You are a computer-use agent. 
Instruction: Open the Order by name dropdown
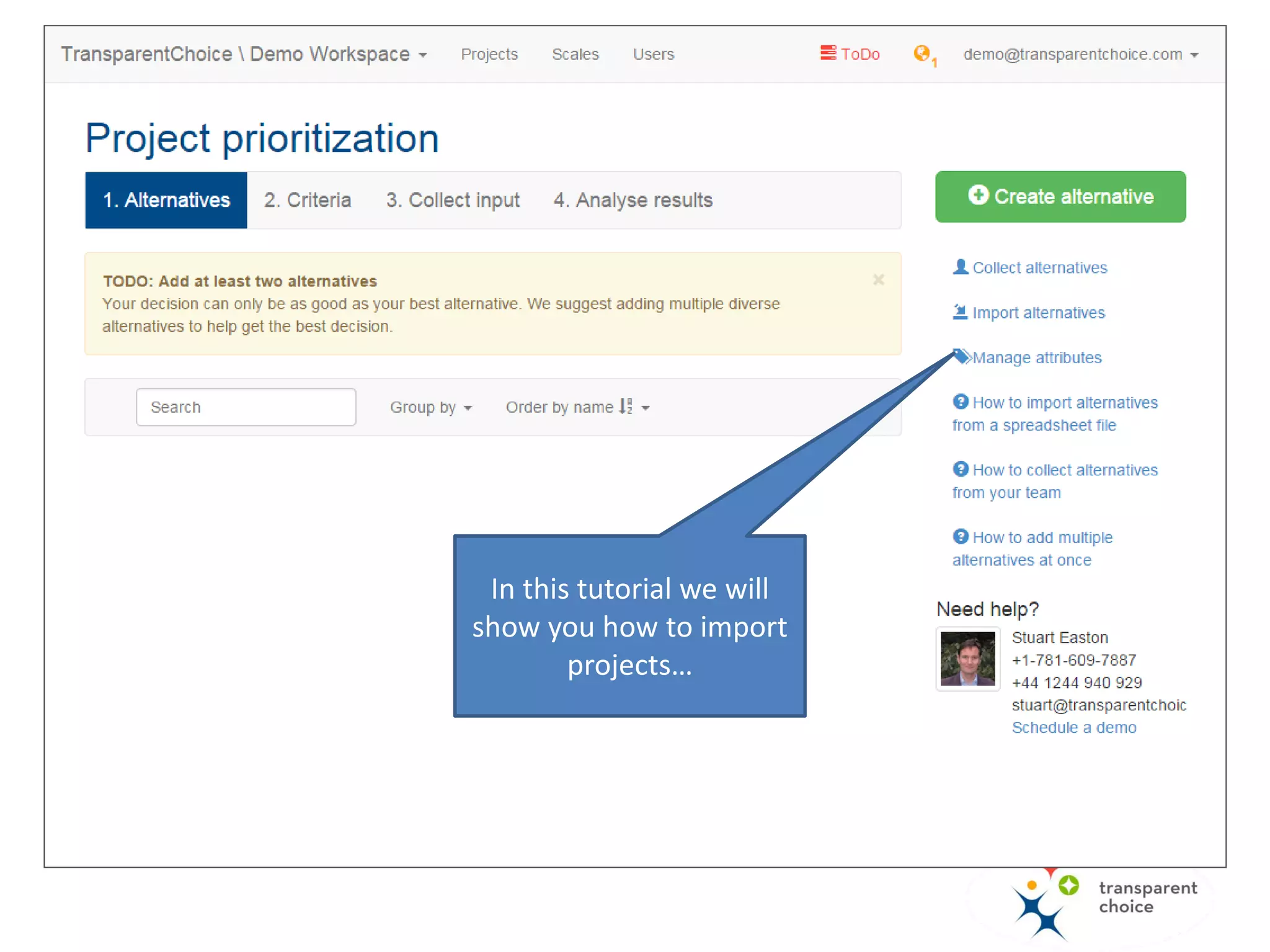(x=577, y=407)
